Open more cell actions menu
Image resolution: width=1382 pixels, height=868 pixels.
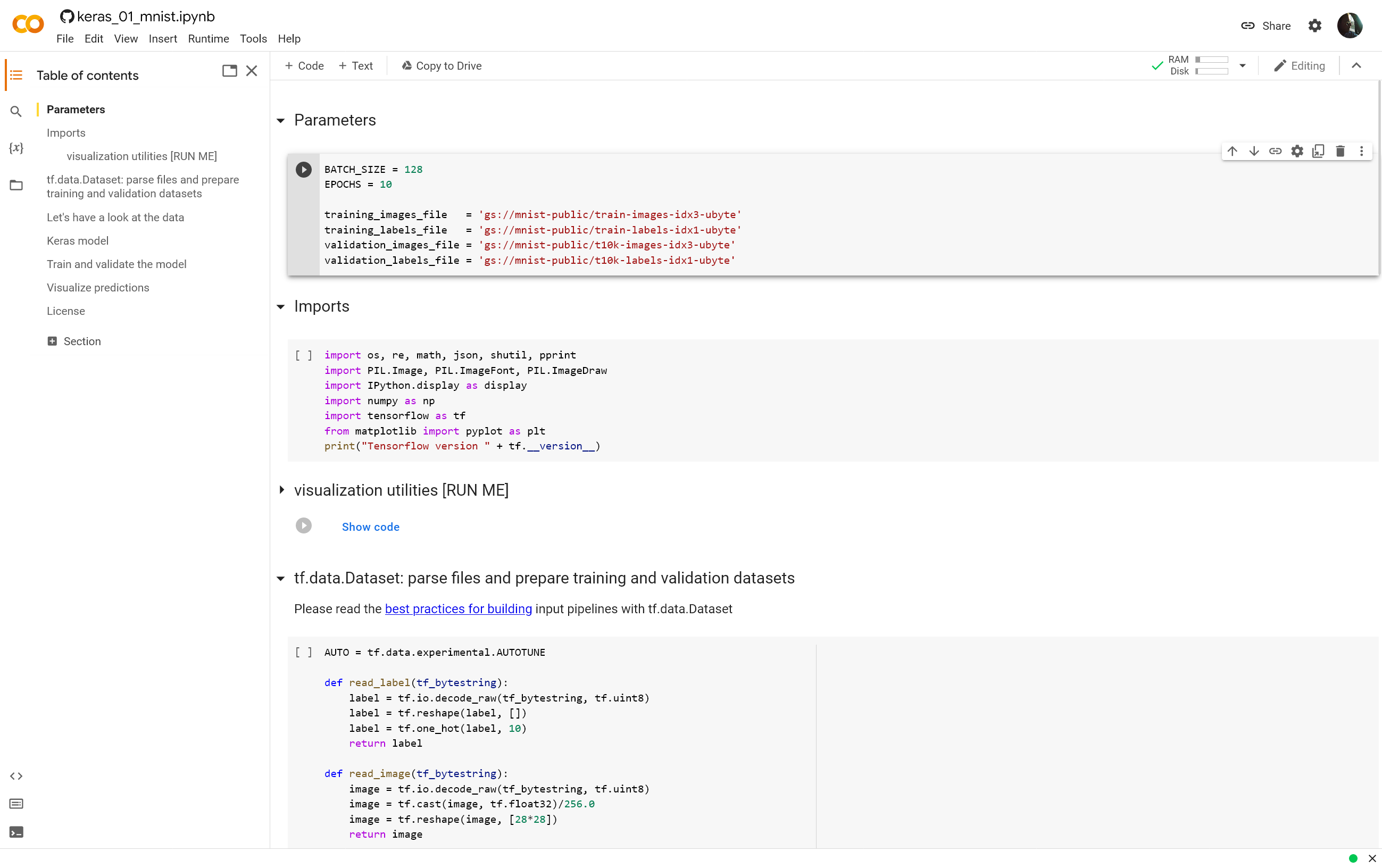(x=1361, y=151)
